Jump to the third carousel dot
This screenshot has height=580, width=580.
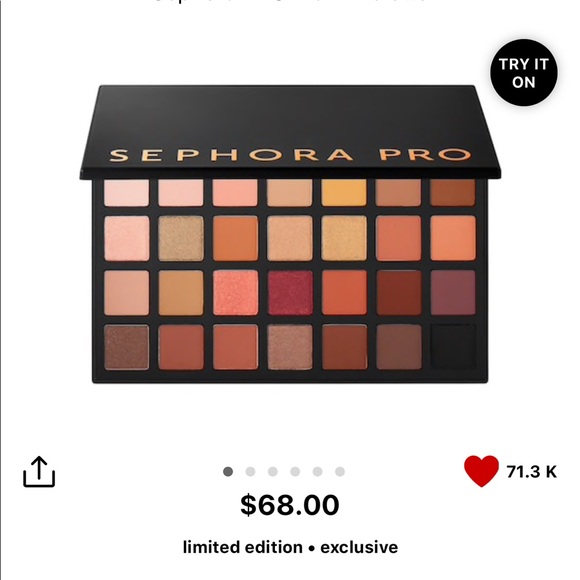point(273,472)
